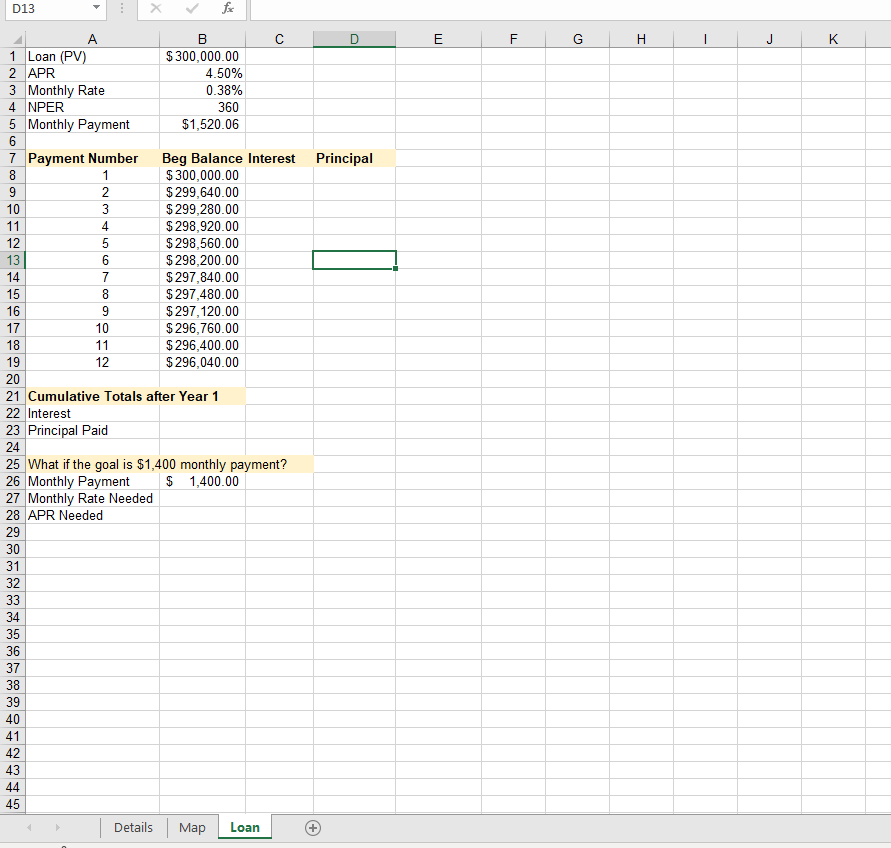Click the selected cell D13
The height and width of the screenshot is (848, 891).
tap(354, 260)
